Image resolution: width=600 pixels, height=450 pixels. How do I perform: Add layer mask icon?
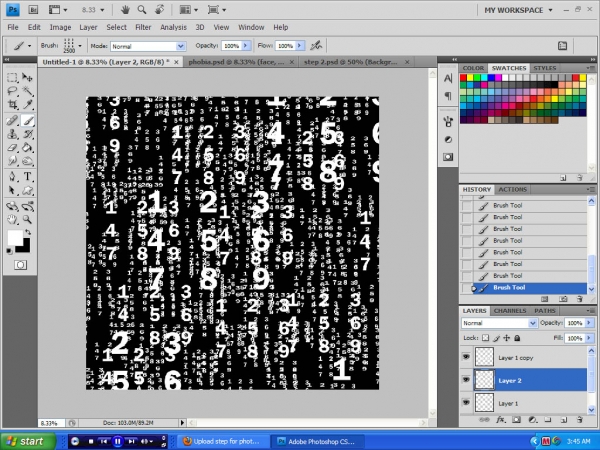(x=516, y=420)
